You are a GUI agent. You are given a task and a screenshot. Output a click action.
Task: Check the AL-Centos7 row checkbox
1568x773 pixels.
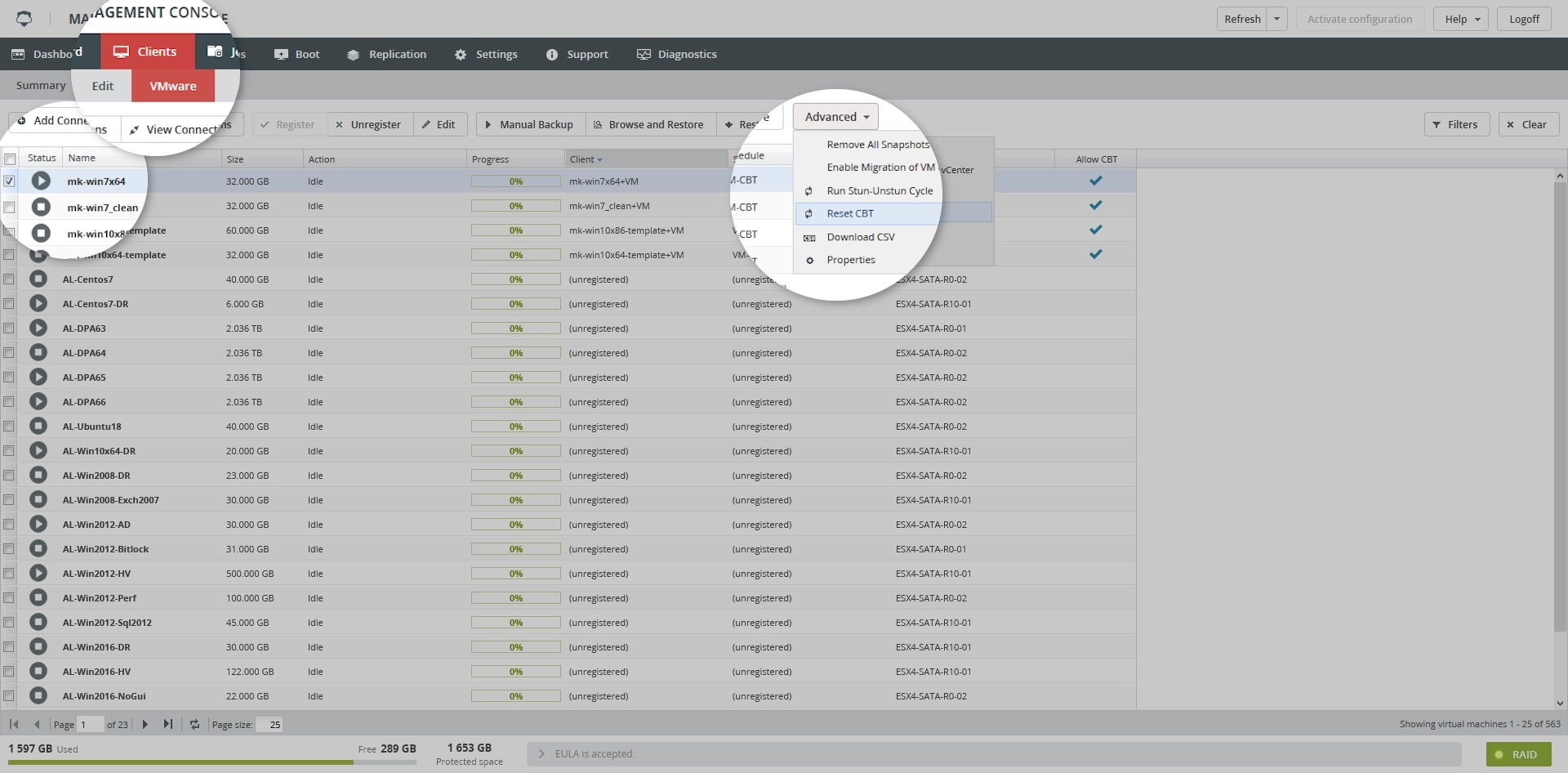pyautogui.click(x=8, y=279)
